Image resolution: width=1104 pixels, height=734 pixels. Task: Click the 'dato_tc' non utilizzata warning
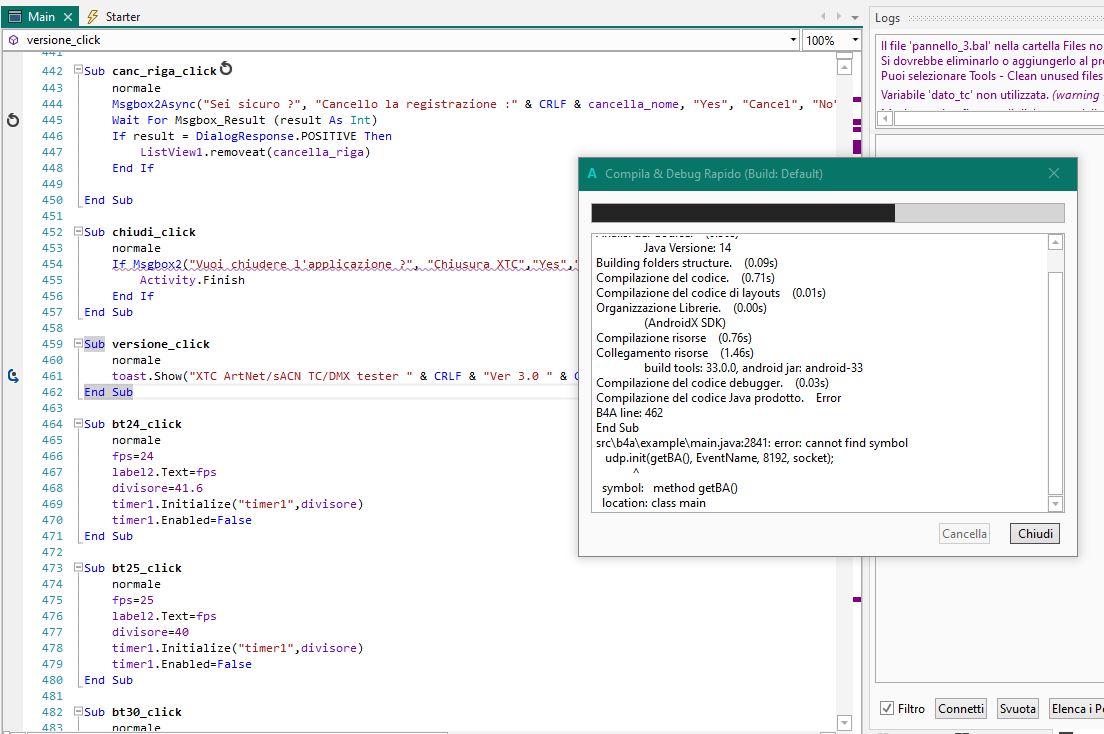pos(991,94)
